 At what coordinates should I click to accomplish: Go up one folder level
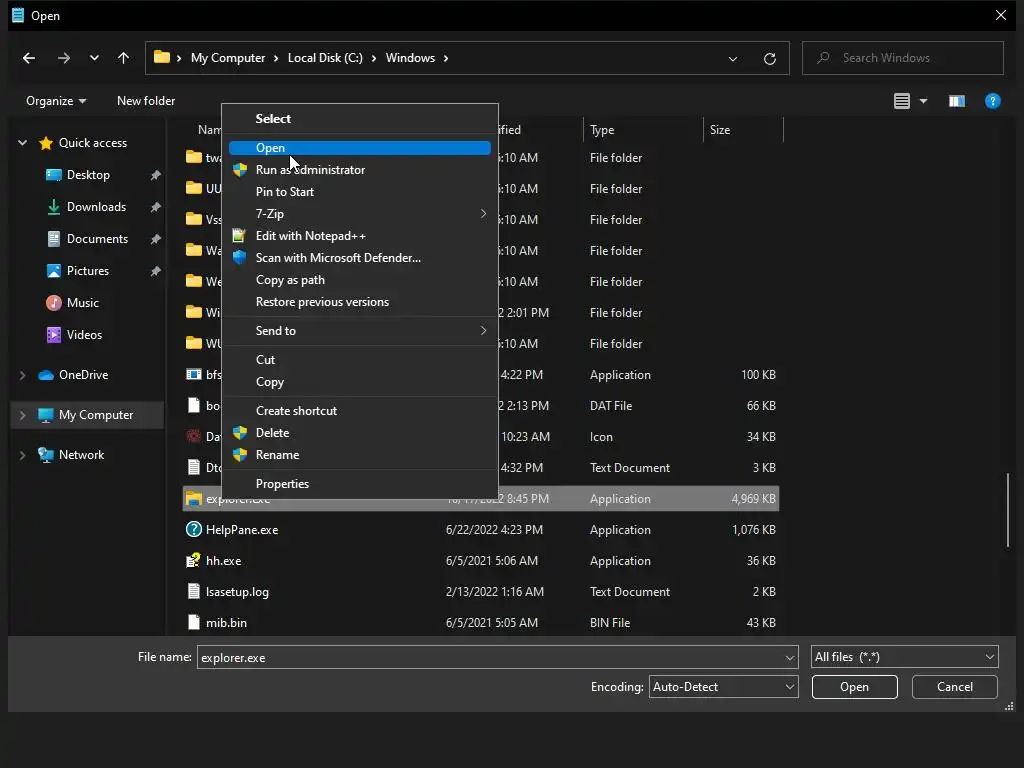pos(123,58)
